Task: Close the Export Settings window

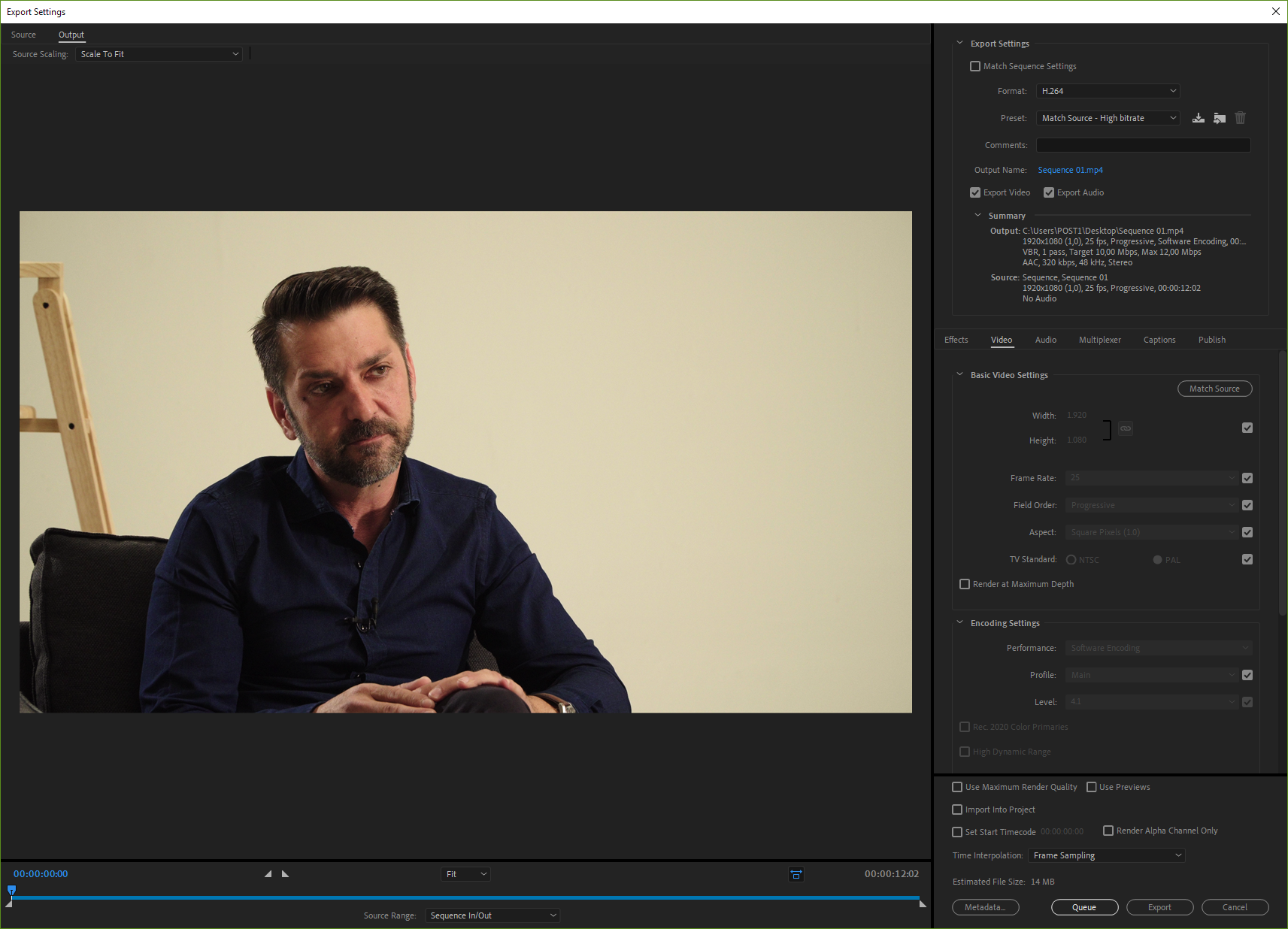Action: [1275, 11]
